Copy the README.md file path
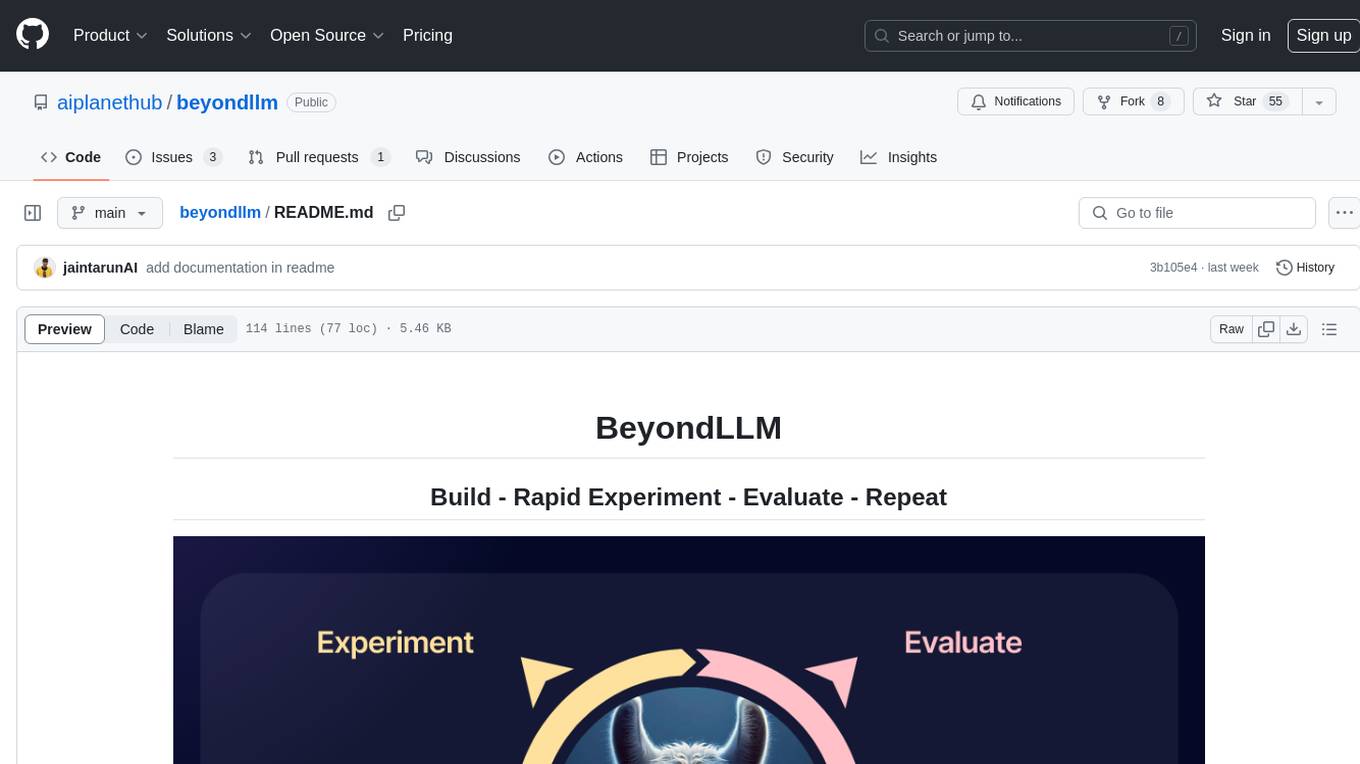The width and height of the screenshot is (1360, 764). point(397,213)
